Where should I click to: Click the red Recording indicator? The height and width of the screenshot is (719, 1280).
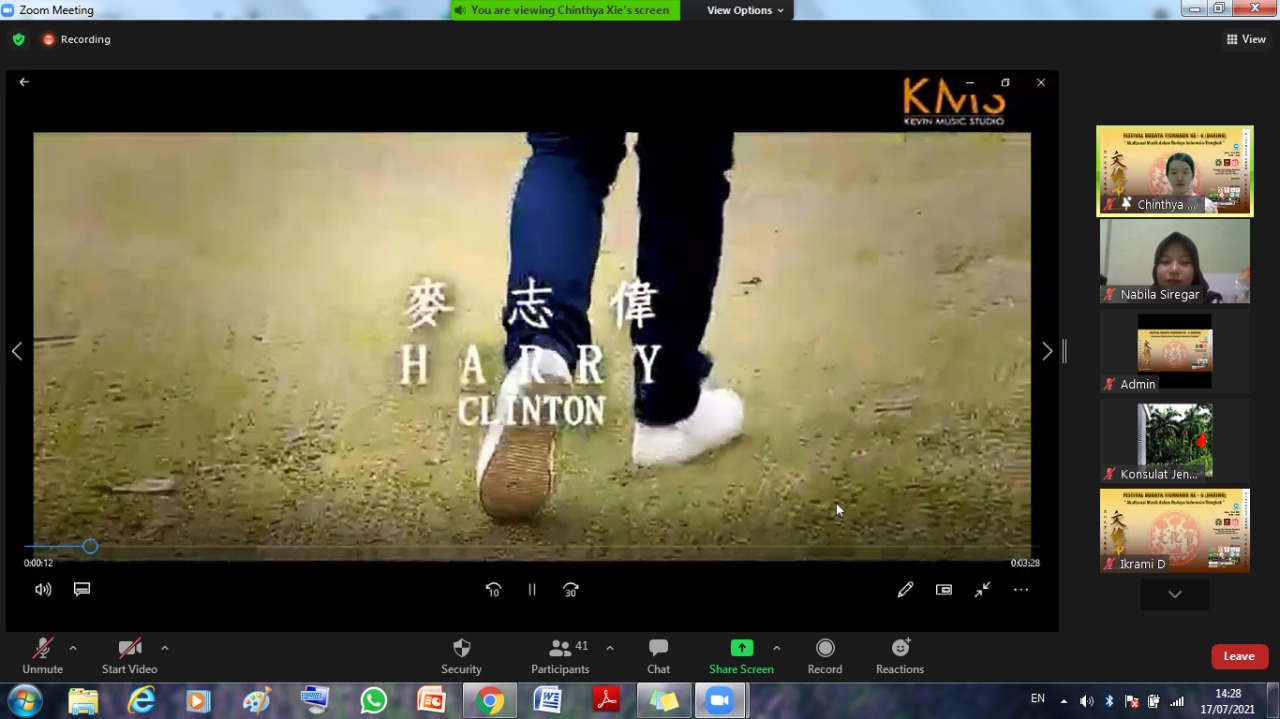(x=77, y=40)
